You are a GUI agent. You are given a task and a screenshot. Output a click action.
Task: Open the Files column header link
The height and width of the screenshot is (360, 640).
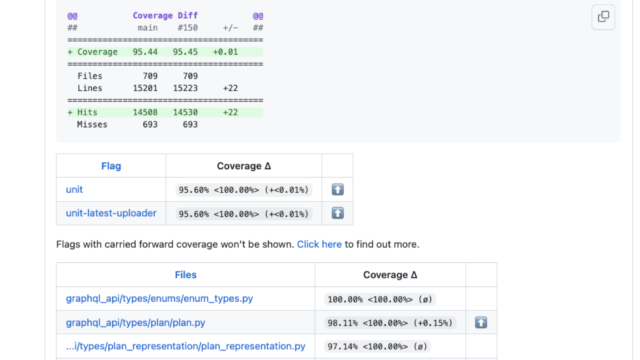(186, 275)
